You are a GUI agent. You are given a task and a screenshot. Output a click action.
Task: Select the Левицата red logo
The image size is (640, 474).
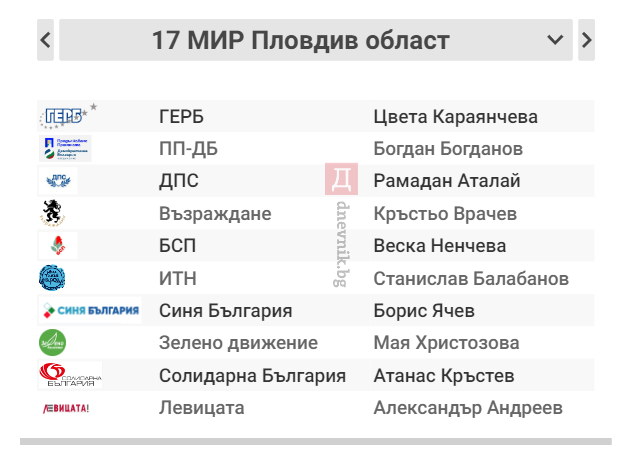(x=66, y=408)
